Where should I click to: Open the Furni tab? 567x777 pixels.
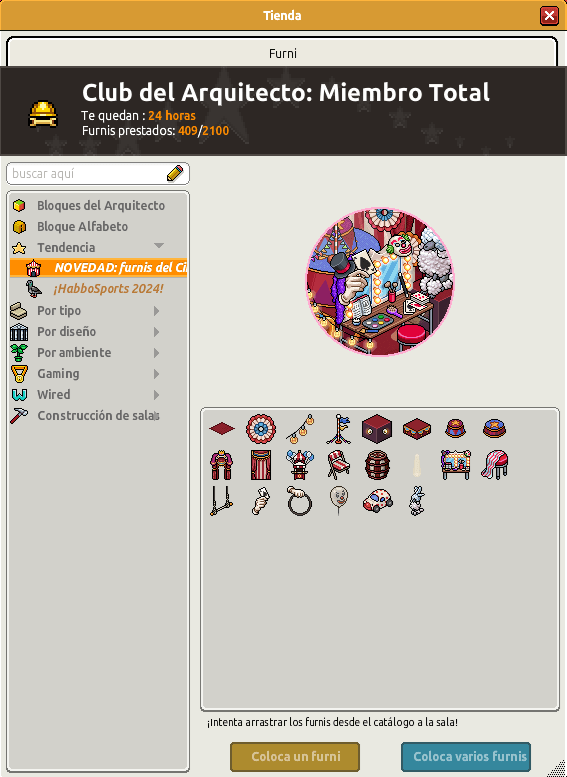coord(283,53)
